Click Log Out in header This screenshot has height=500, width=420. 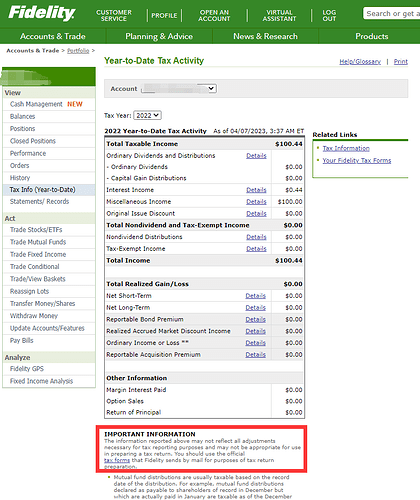(329, 15)
